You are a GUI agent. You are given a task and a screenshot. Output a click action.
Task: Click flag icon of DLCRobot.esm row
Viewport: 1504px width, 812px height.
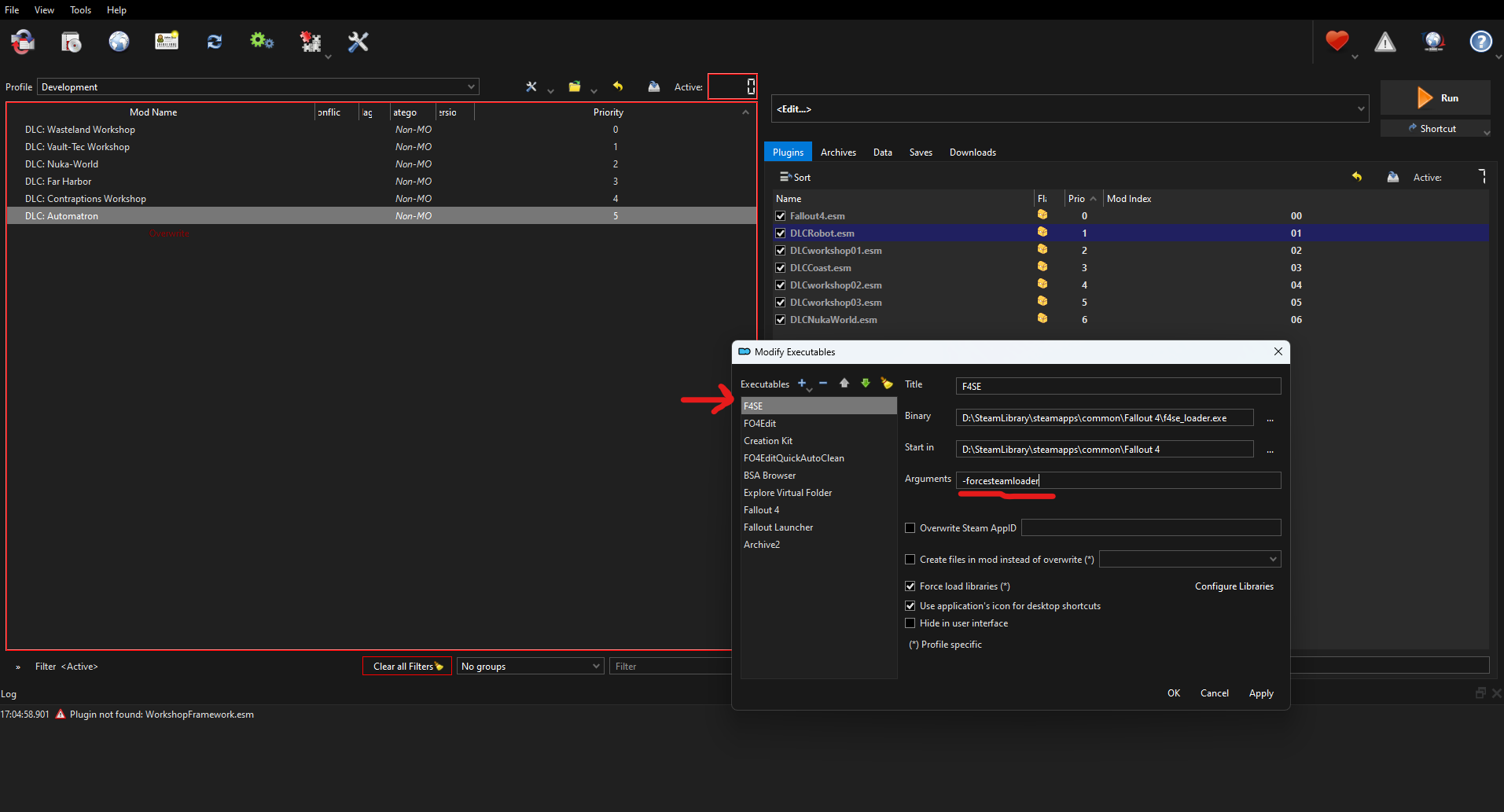[1043, 233]
